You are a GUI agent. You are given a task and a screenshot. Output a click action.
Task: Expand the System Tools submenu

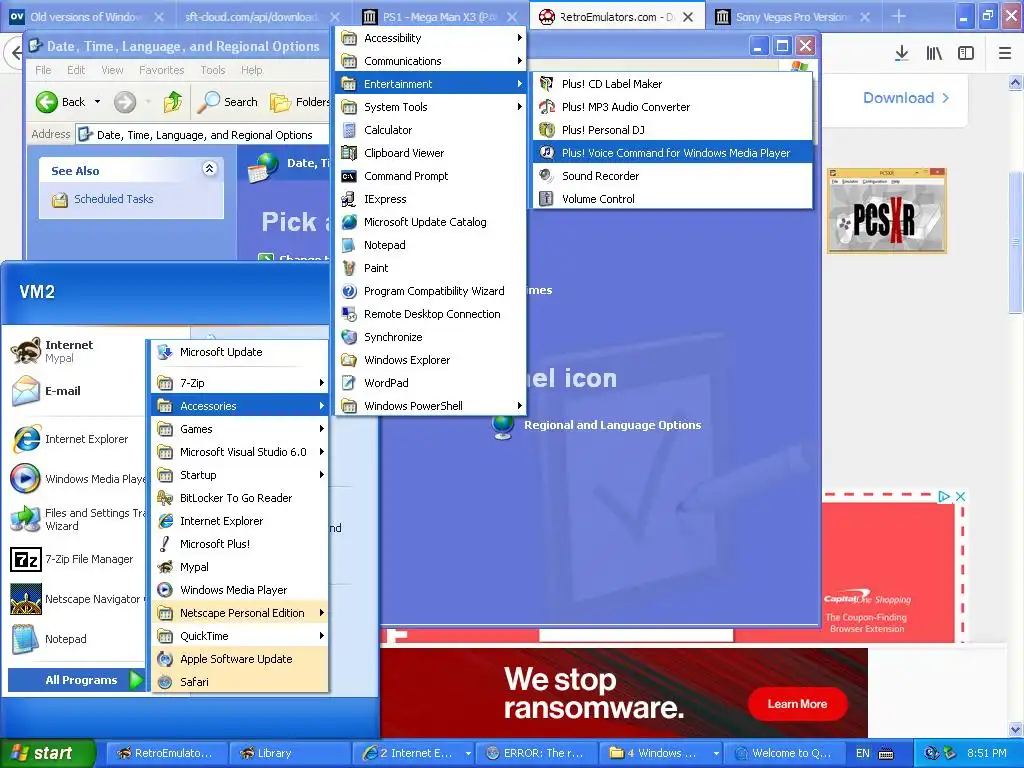[431, 106]
